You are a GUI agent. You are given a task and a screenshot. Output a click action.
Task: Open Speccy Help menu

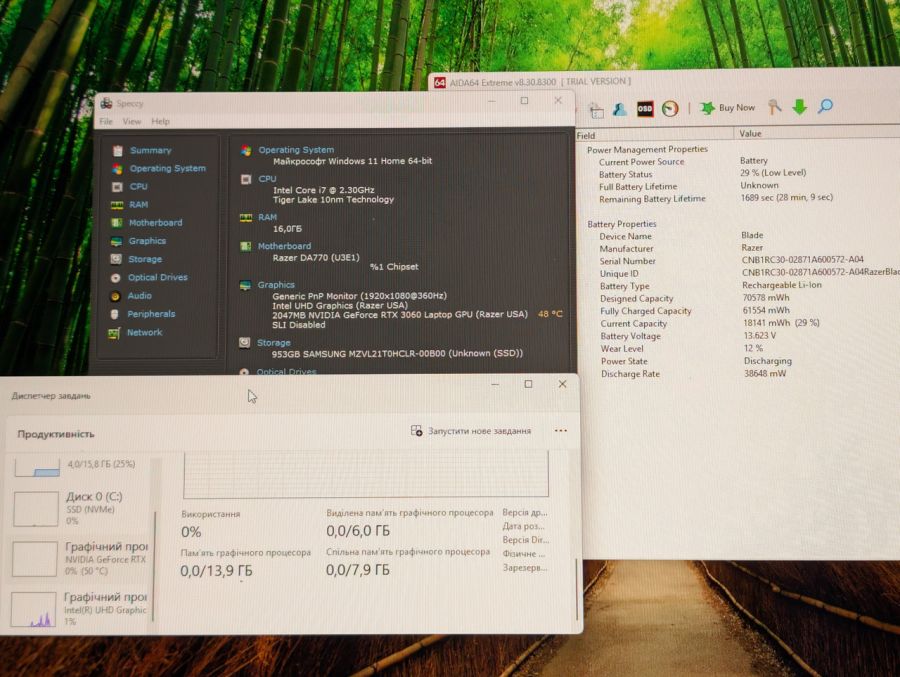tap(160, 122)
